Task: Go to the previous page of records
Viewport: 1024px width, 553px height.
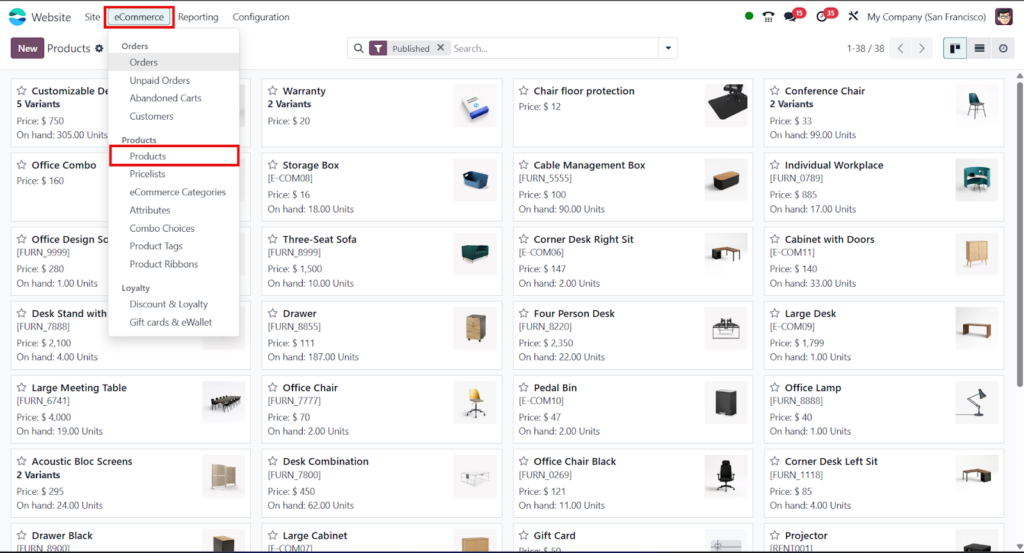Action: pos(901,48)
